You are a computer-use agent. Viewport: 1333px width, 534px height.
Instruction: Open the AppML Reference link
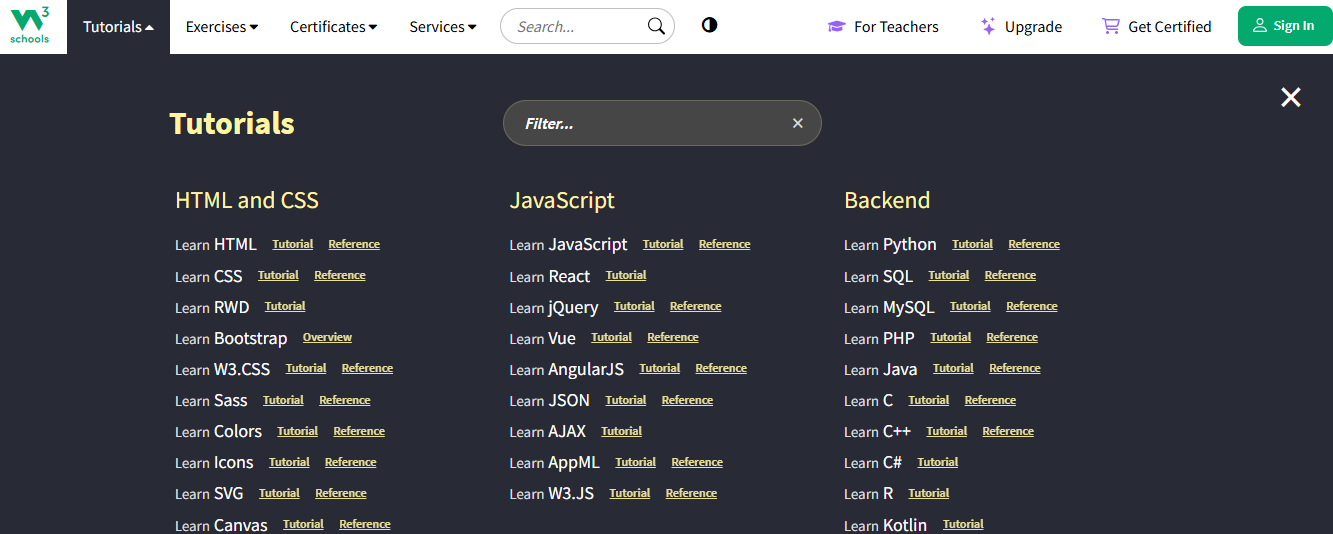697,462
